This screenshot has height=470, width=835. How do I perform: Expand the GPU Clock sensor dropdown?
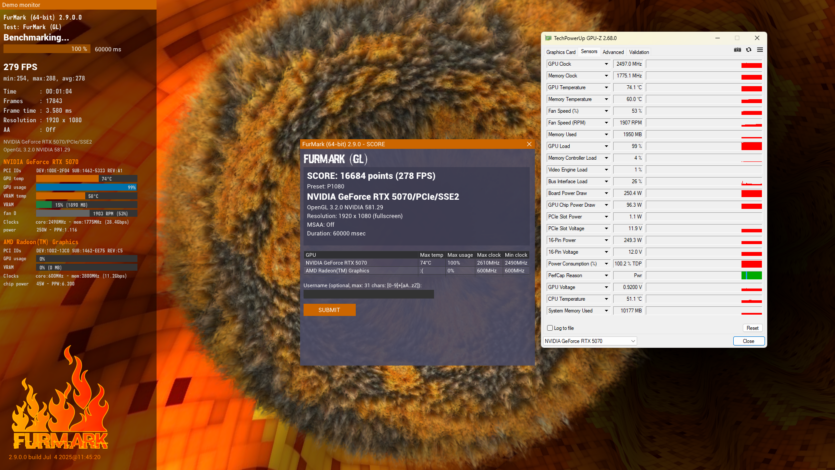click(606, 63)
